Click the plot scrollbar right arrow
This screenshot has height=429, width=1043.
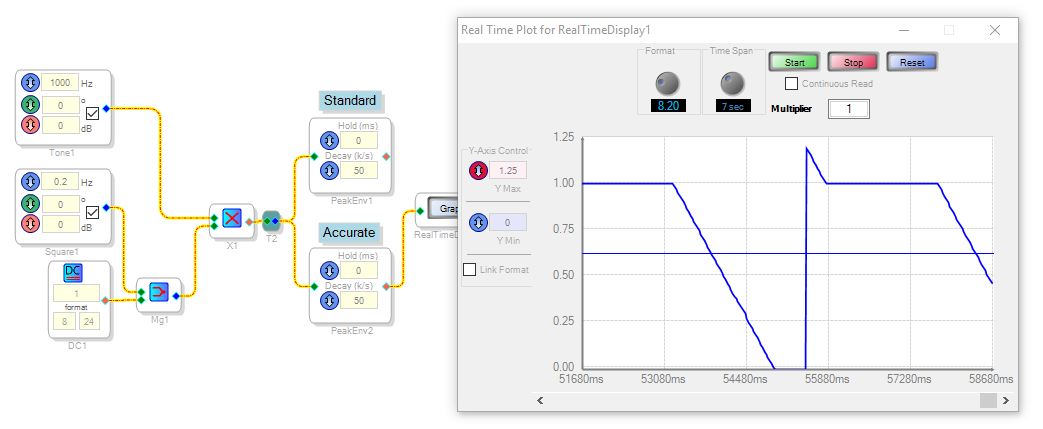1006,400
